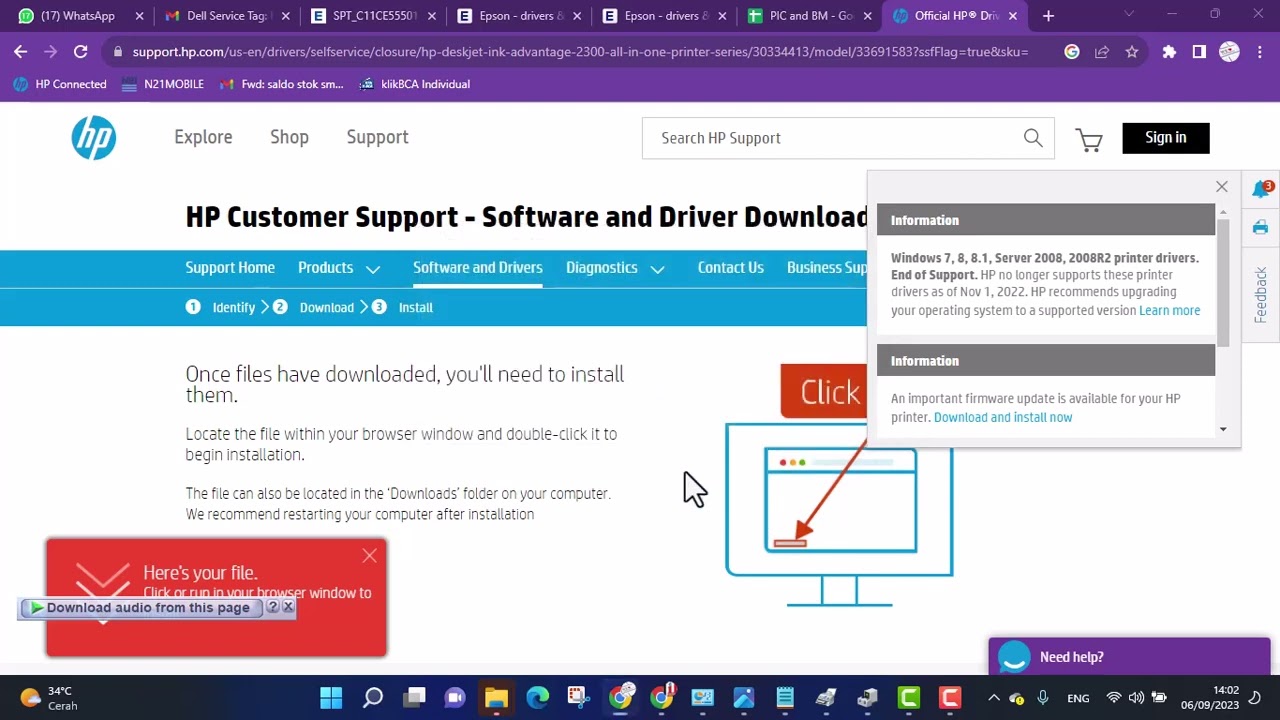Viewport: 1280px width, 720px height.
Task: Click the address bar URL
Action: coord(580,52)
